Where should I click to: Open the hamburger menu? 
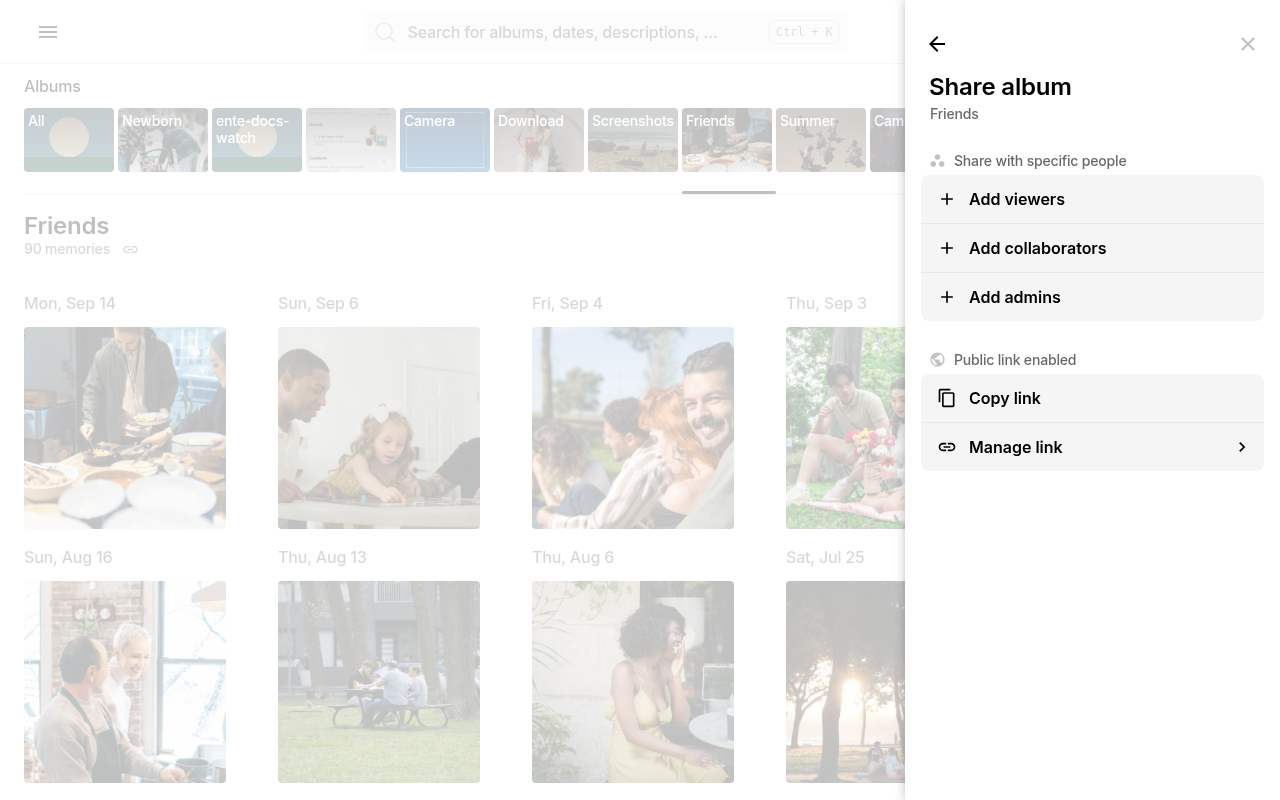point(48,32)
